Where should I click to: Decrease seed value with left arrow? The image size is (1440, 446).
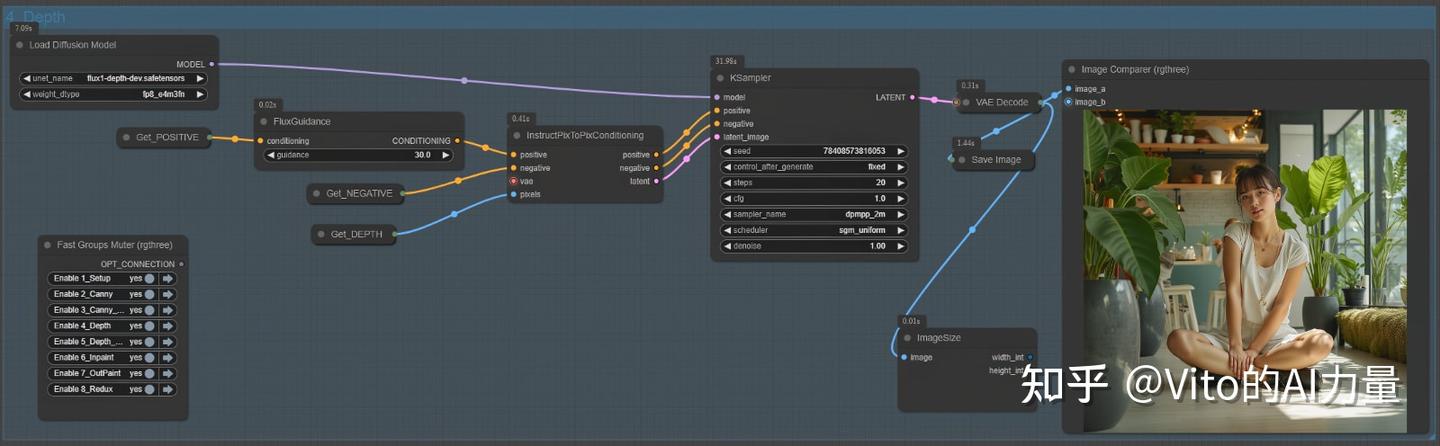(727, 151)
